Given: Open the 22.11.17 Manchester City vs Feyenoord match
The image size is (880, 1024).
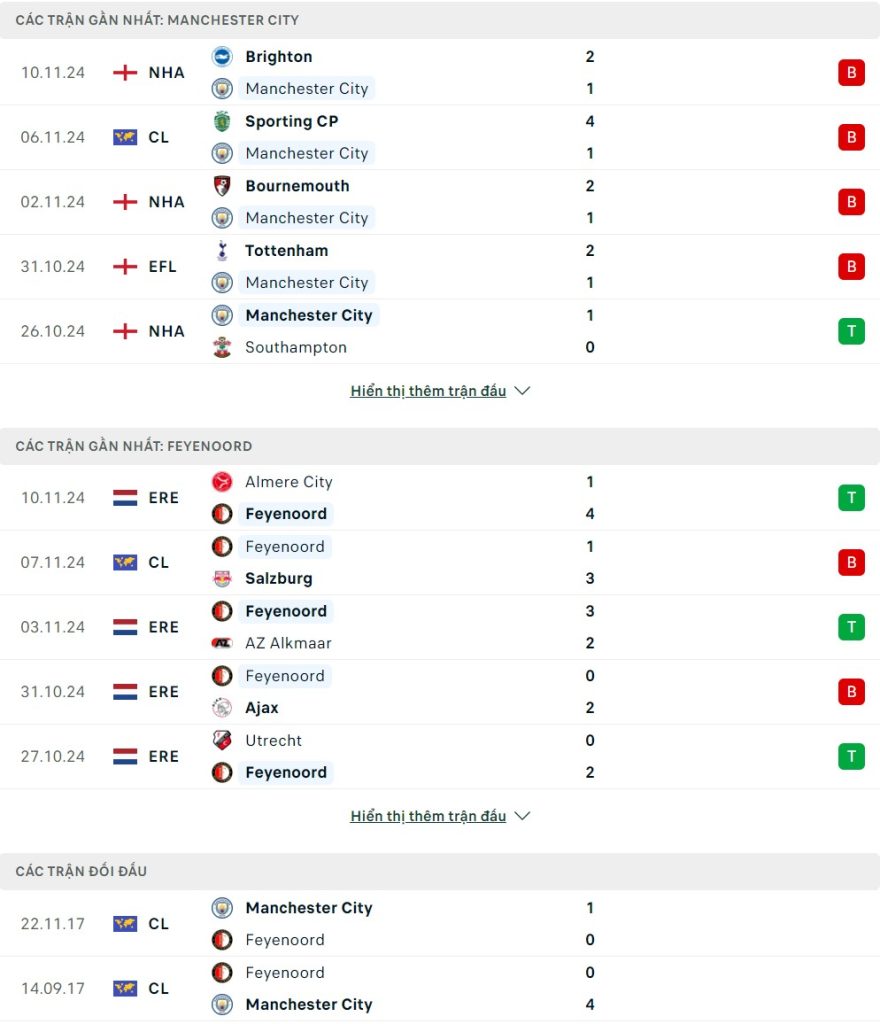Looking at the screenshot, I should [400, 923].
